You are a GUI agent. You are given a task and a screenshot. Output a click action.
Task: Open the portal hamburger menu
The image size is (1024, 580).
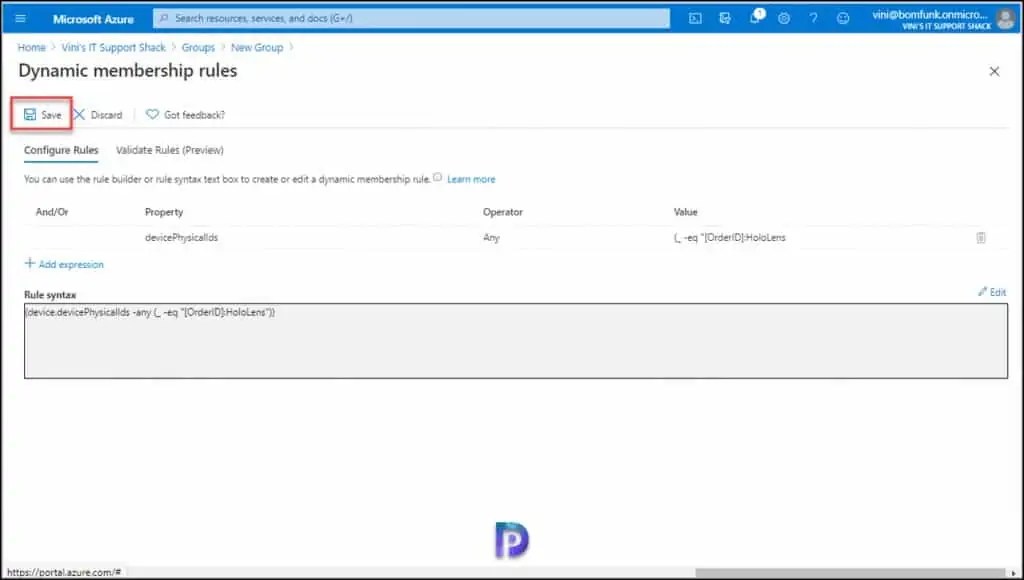pyautogui.click(x=19, y=17)
